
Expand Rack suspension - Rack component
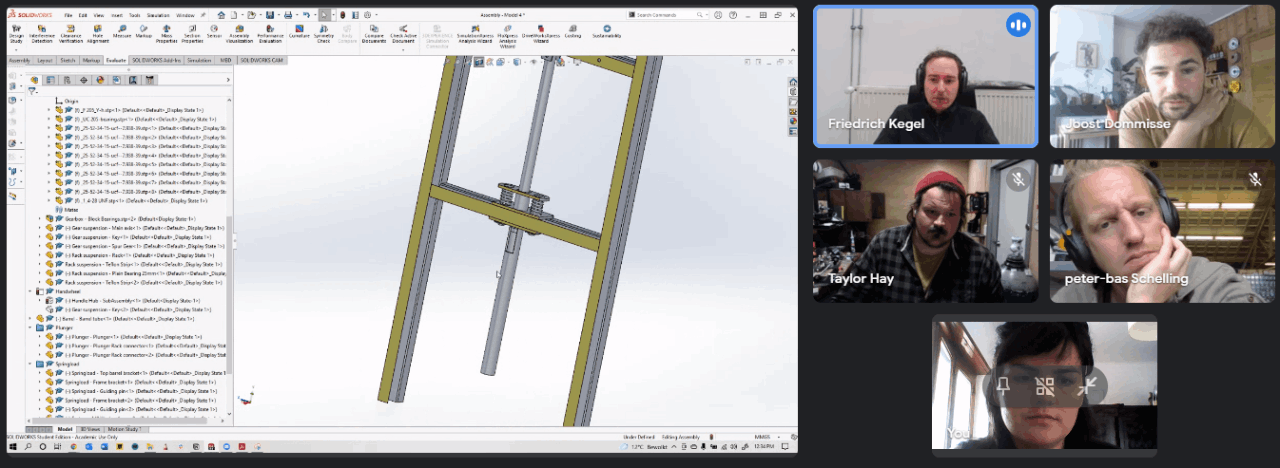pyautogui.click(x=40, y=255)
